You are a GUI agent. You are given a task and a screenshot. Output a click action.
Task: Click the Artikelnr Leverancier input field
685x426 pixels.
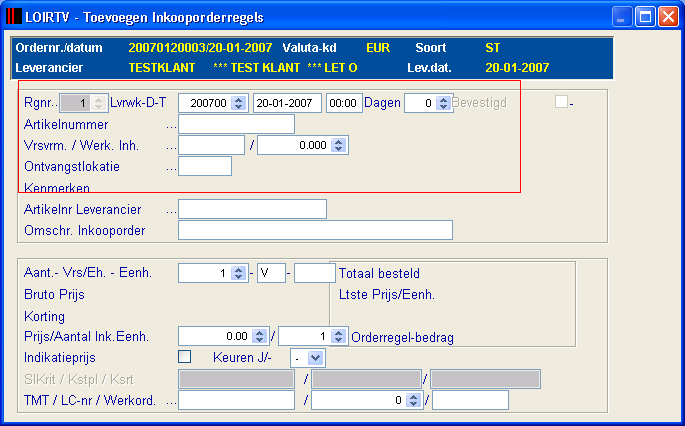[x=253, y=209]
